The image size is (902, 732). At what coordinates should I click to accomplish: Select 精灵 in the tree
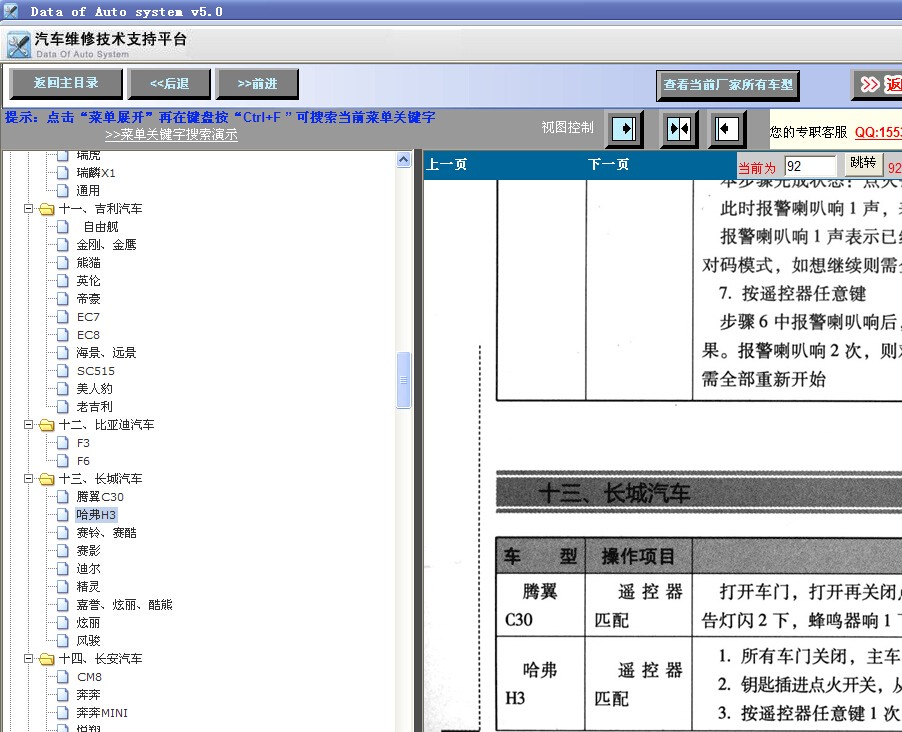[89, 586]
